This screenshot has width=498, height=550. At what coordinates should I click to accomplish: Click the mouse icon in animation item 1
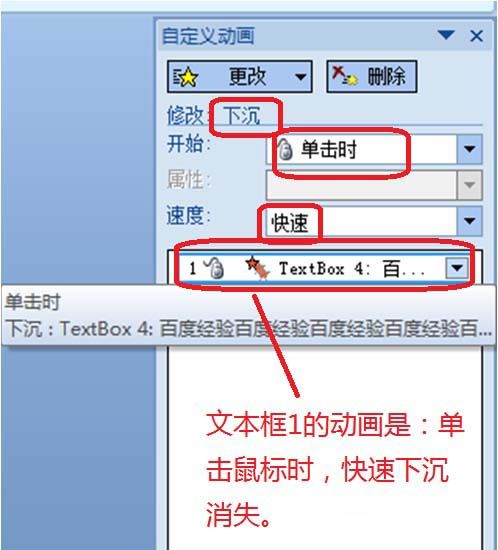click(214, 268)
